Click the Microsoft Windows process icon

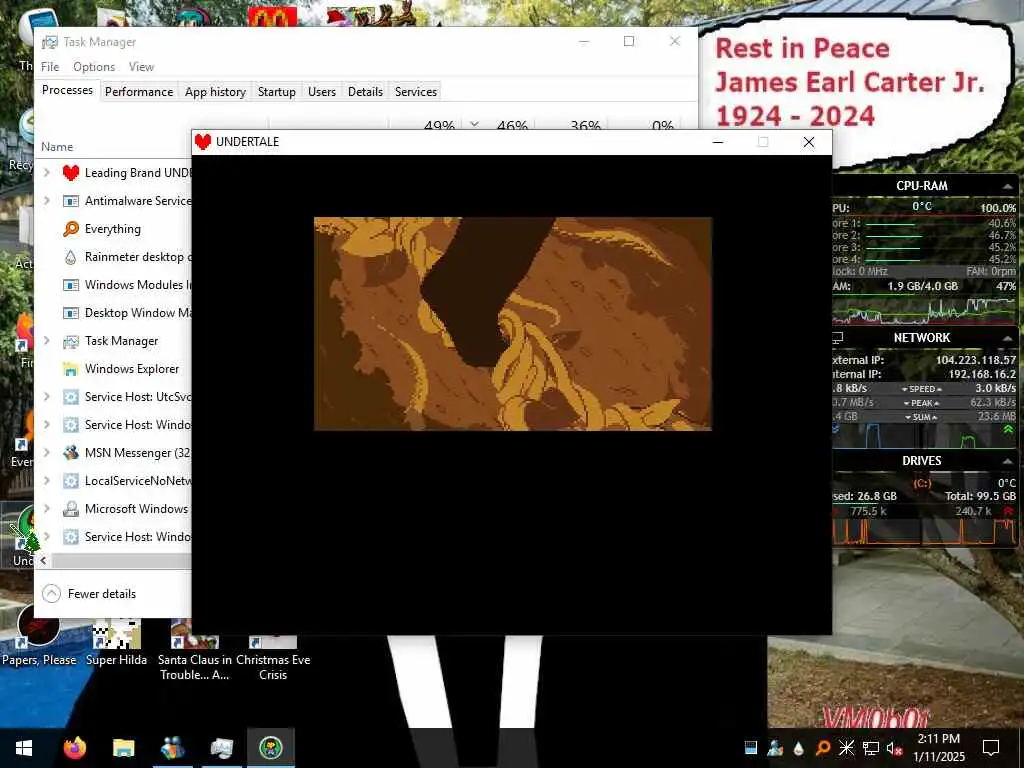(x=71, y=509)
